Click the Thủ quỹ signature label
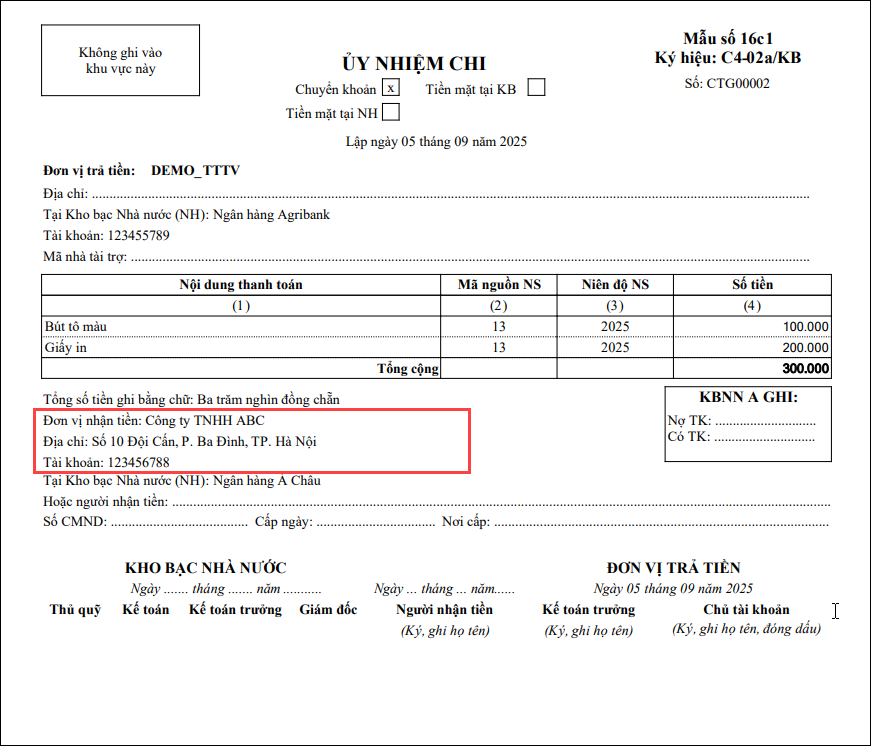This screenshot has height=746, width=871. pos(76,610)
